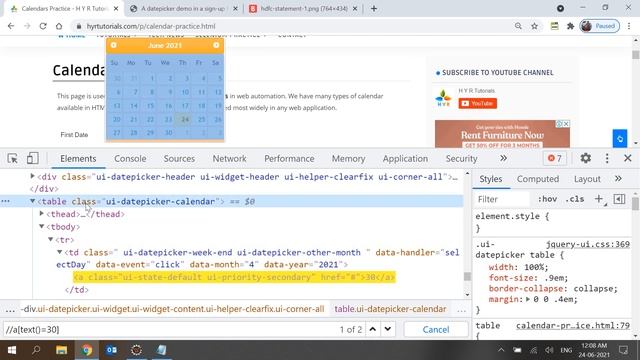Click the page zoom magnifier icon
The image size is (640, 360).
(x=518, y=26)
